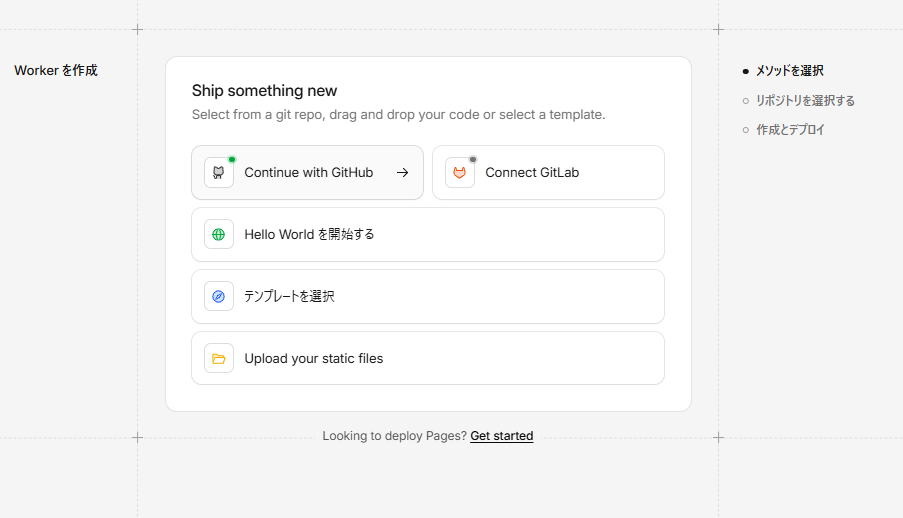Click the yellow folder upload icon
The height and width of the screenshot is (518, 903).
coord(218,358)
